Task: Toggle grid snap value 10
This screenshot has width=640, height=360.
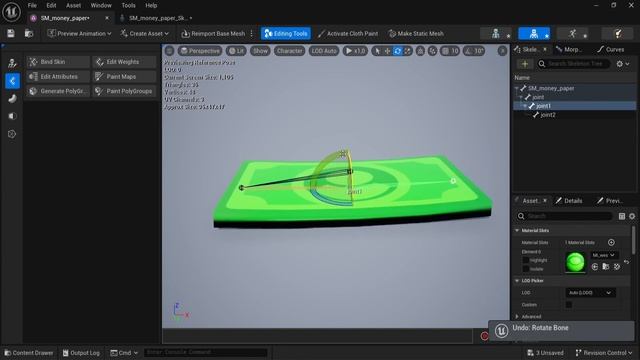Action: [450, 51]
